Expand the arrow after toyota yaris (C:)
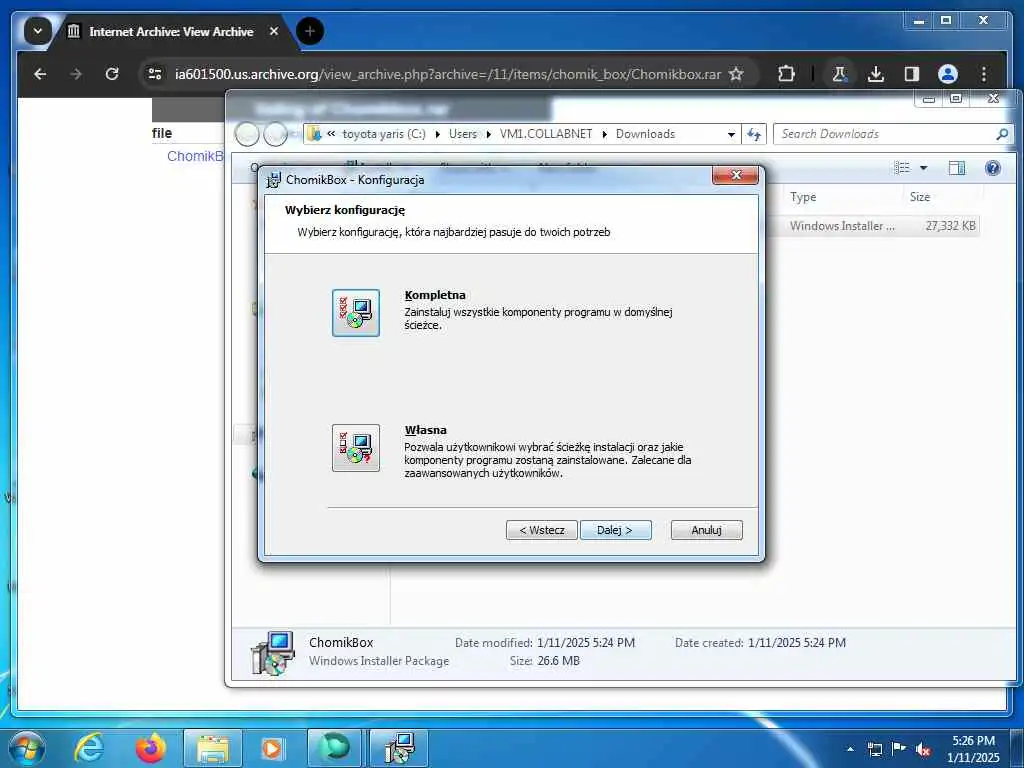 tap(437, 135)
